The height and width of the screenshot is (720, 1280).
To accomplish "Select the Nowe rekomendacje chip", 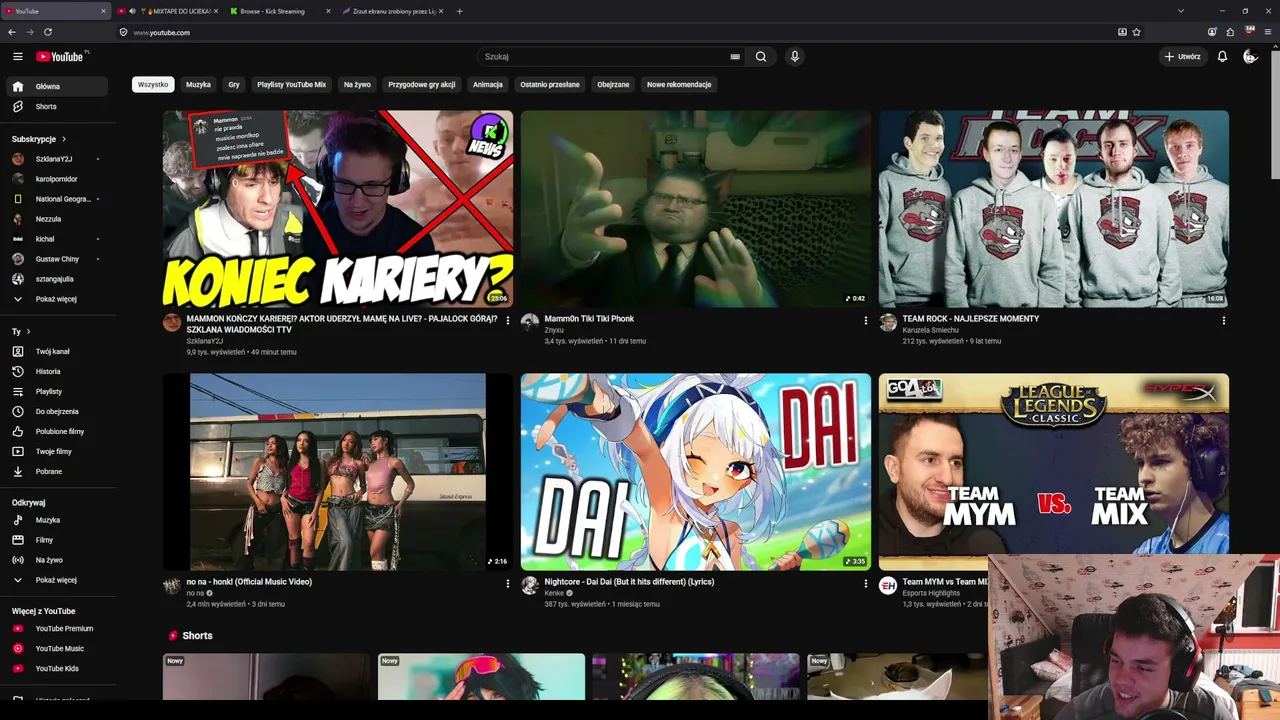I will pyautogui.click(x=679, y=85).
